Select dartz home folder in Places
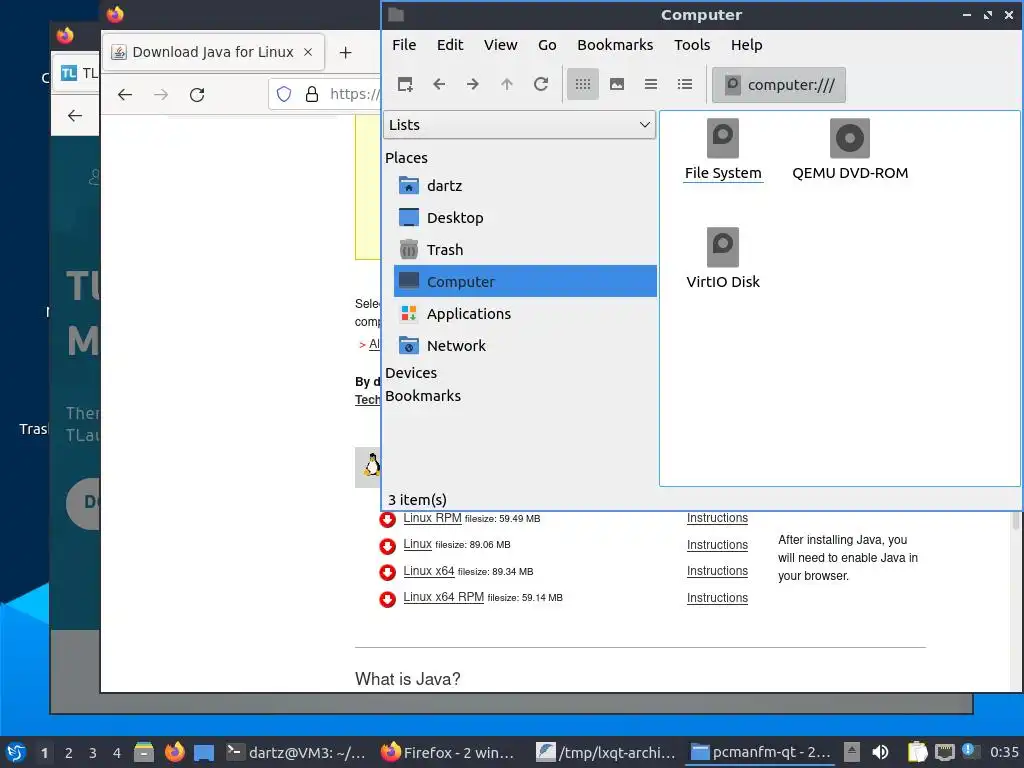Viewport: 1024px width, 768px height. click(525, 186)
